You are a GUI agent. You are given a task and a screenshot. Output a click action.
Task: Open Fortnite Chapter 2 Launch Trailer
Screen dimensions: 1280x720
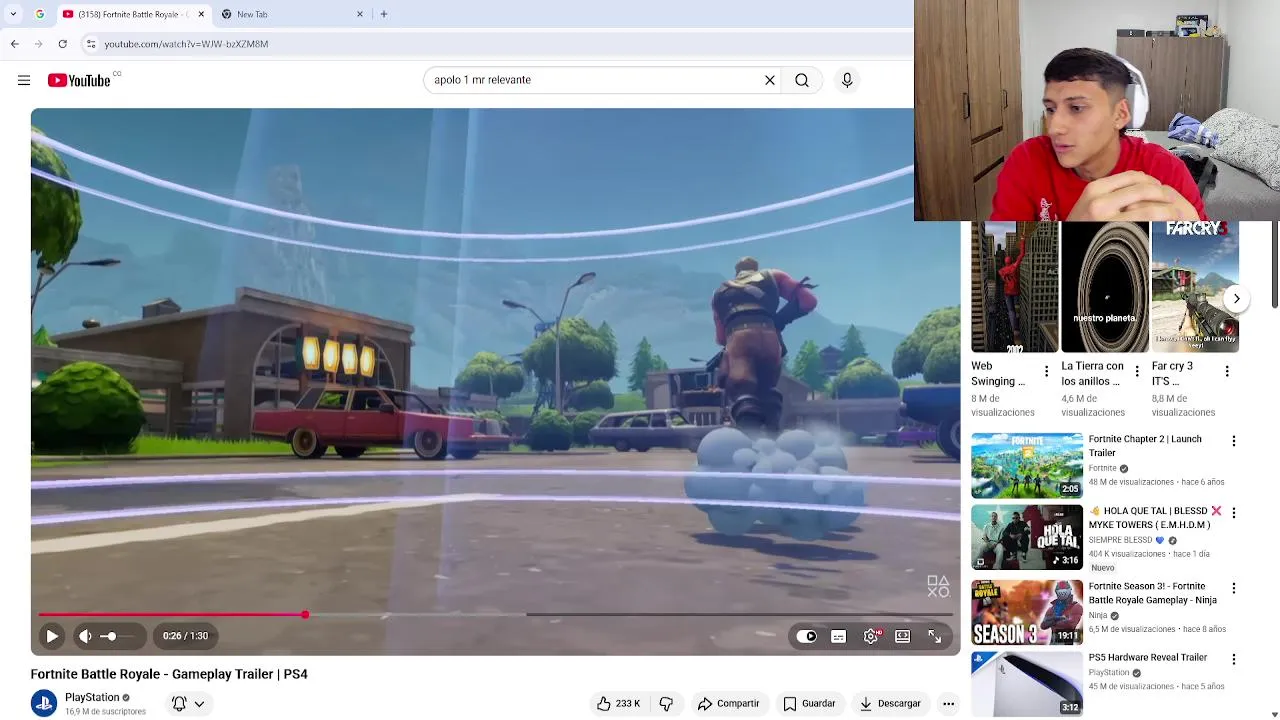pyautogui.click(x=1027, y=465)
